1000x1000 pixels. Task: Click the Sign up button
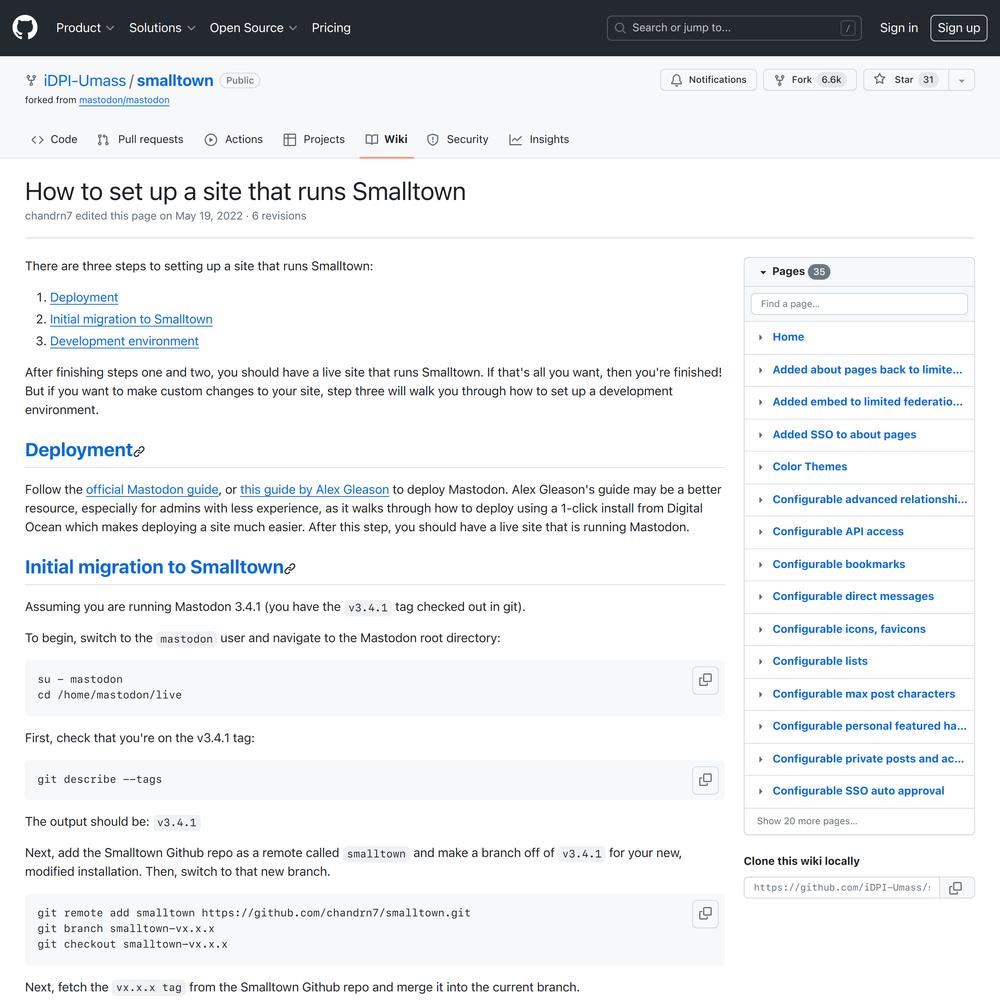(x=959, y=28)
